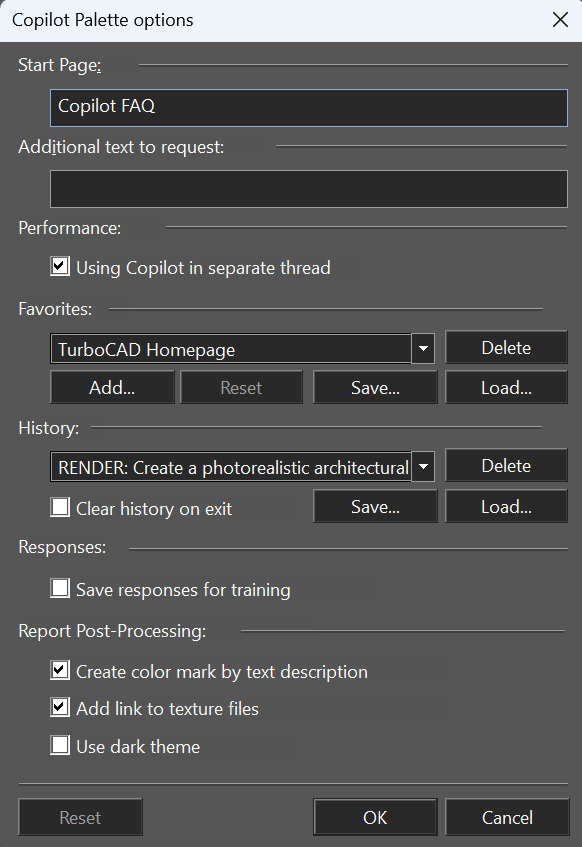This screenshot has width=582, height=847.
Task: Close the Copilot Palette options window
Action: point(560,20)
